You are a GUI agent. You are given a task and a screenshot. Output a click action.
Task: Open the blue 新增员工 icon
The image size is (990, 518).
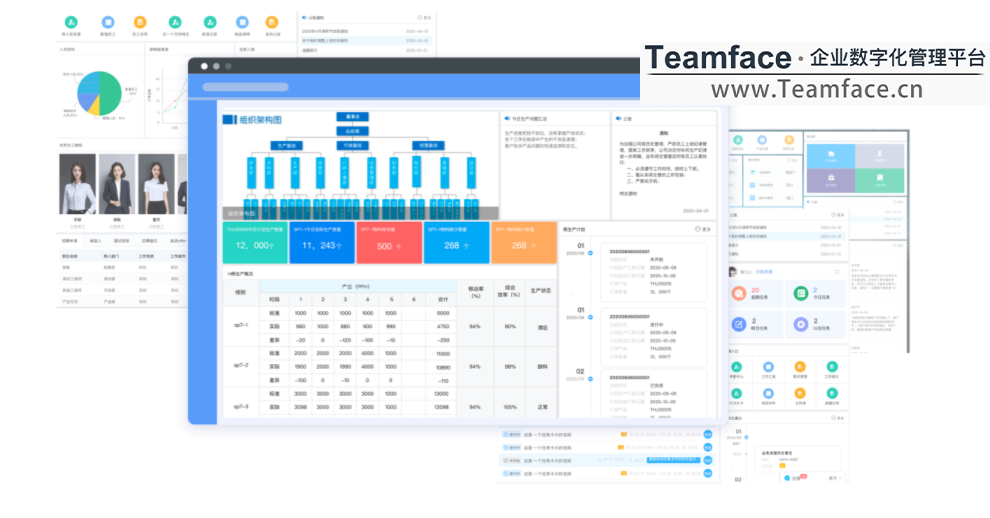108,22
